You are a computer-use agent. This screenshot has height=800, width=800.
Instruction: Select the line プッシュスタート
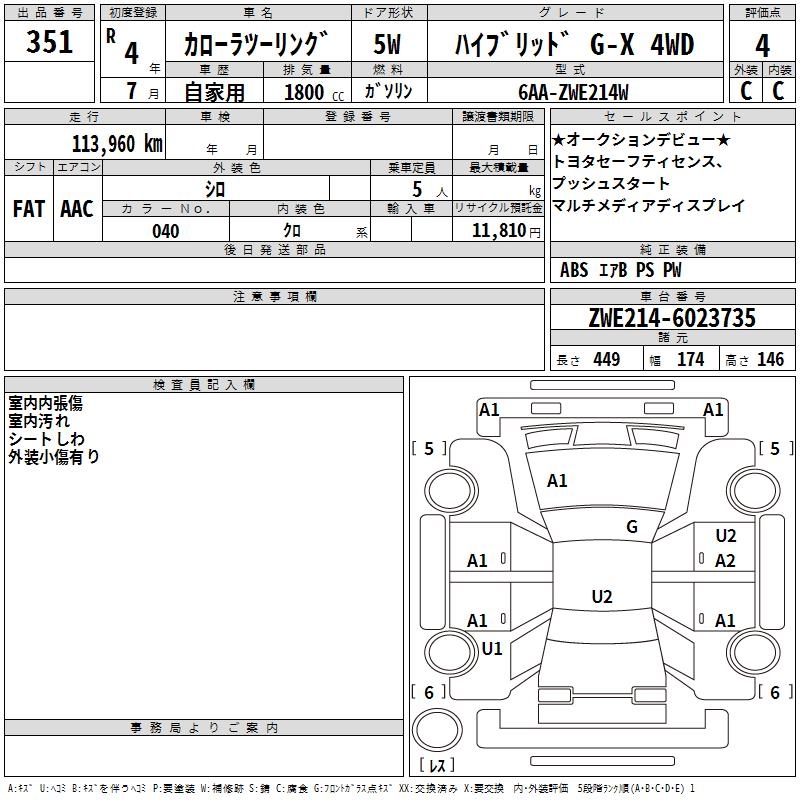(611, 183)
